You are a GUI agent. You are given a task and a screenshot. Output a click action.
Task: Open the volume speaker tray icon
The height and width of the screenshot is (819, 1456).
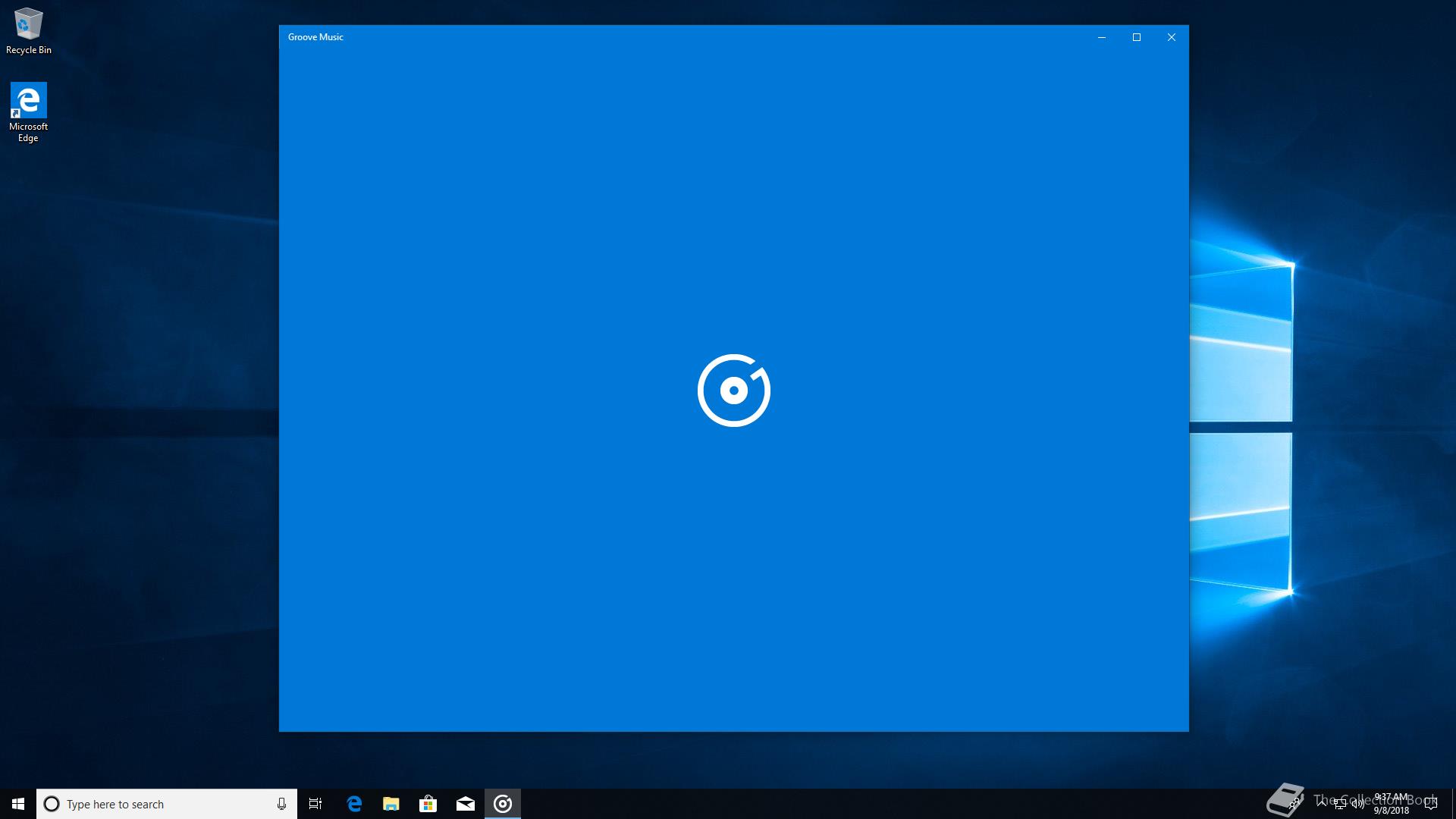(x=1357, y=804)
